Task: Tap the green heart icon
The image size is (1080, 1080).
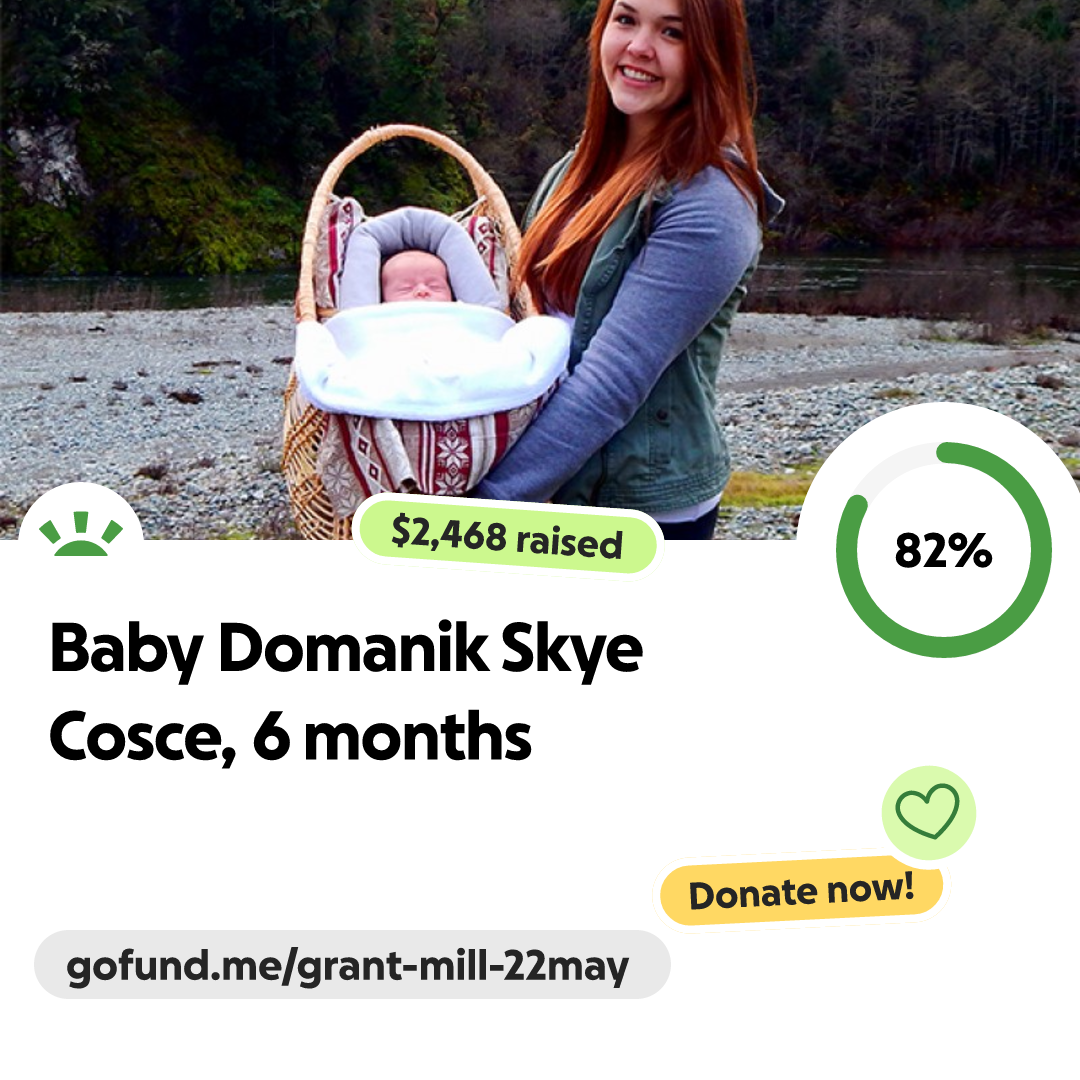Action: tap(927, 811)
